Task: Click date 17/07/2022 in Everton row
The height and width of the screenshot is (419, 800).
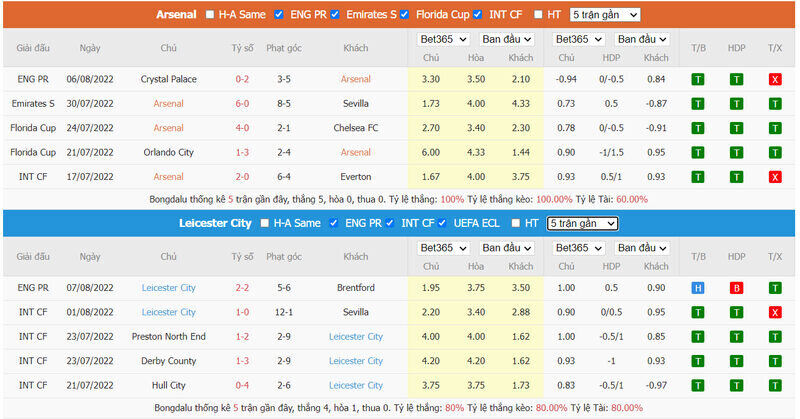Action: point(90,177)
